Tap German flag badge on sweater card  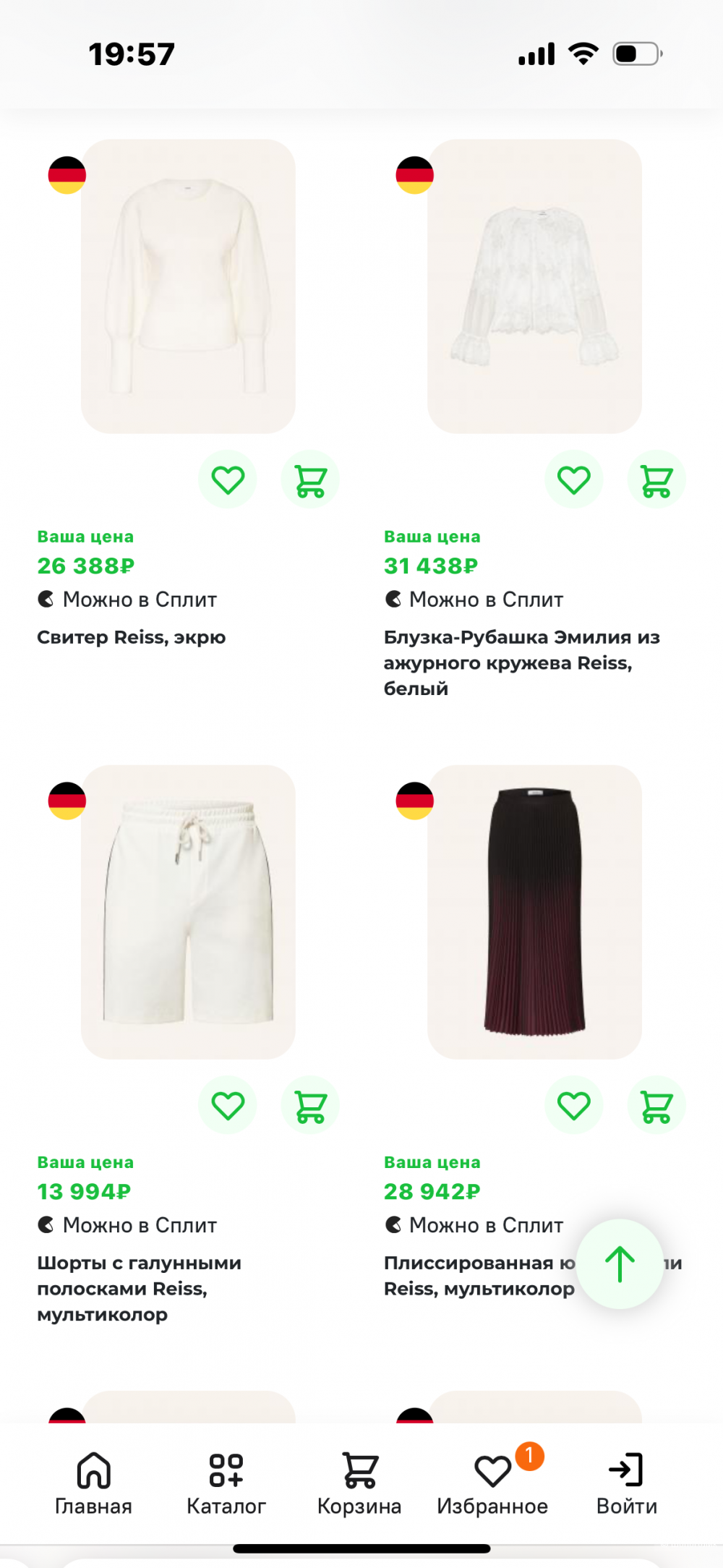tap(67, 175)
